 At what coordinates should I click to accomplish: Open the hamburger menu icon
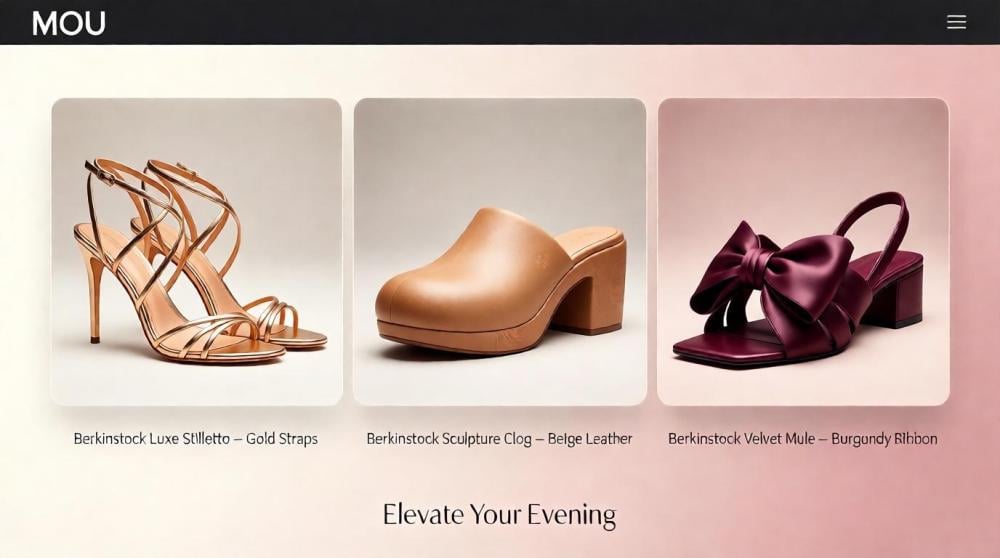point(956,22)
